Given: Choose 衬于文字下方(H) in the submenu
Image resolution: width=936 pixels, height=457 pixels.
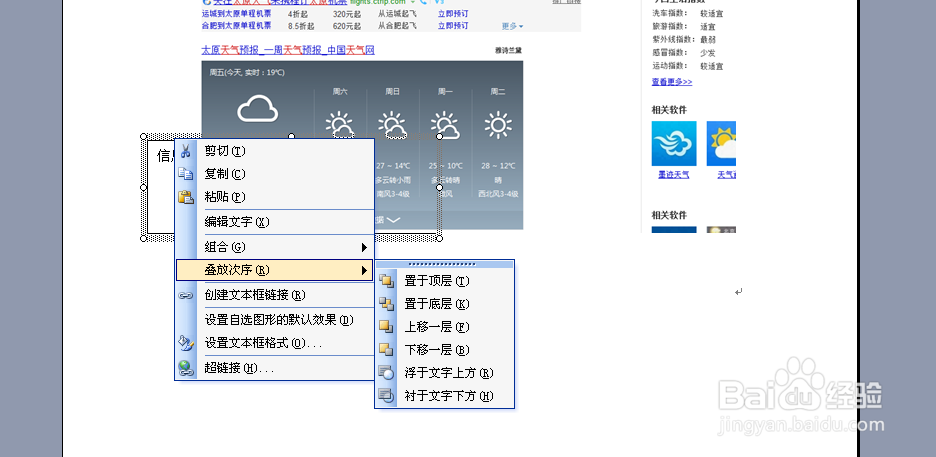Looking at the screenshot, I should (445, 396).
